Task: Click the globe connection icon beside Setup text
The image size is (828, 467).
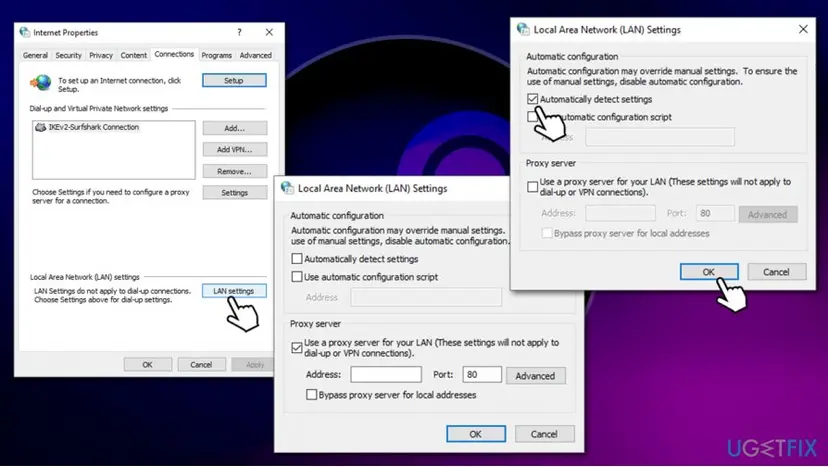Action: [41, 82]
